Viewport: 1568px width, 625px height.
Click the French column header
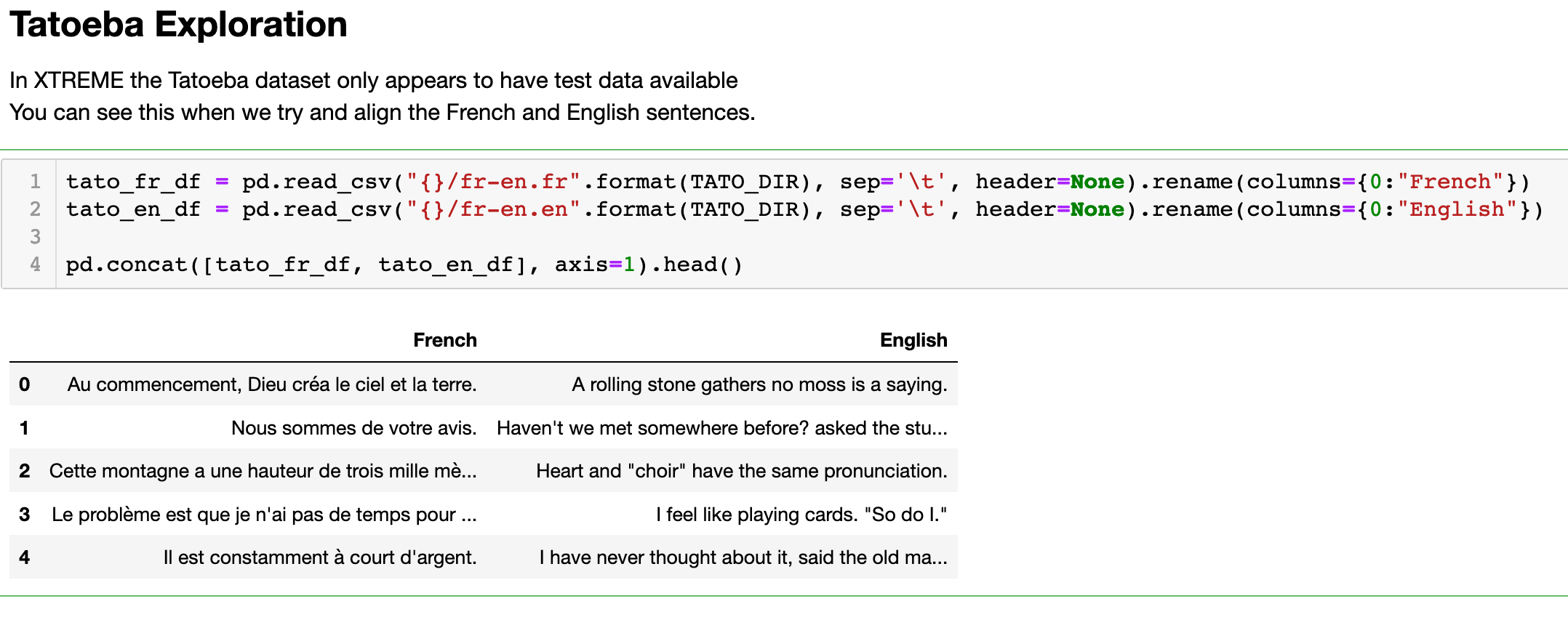[444, 340]
